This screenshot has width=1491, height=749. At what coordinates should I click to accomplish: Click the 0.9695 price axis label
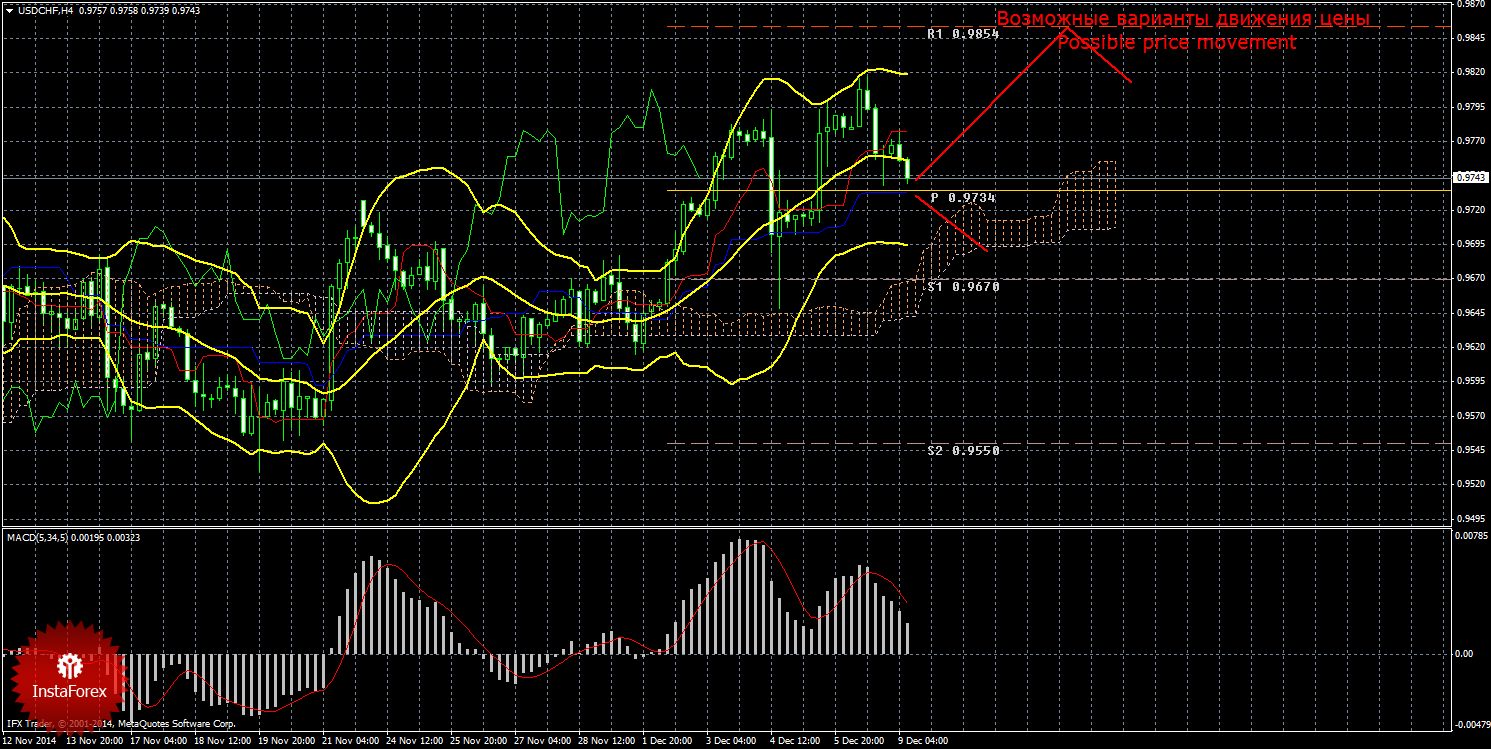pyautogui.click(x=1469, y=244)
